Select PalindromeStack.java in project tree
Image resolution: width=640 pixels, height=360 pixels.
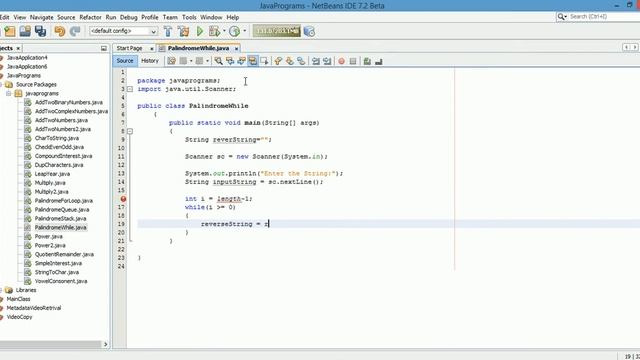click(x=60, y=219)
